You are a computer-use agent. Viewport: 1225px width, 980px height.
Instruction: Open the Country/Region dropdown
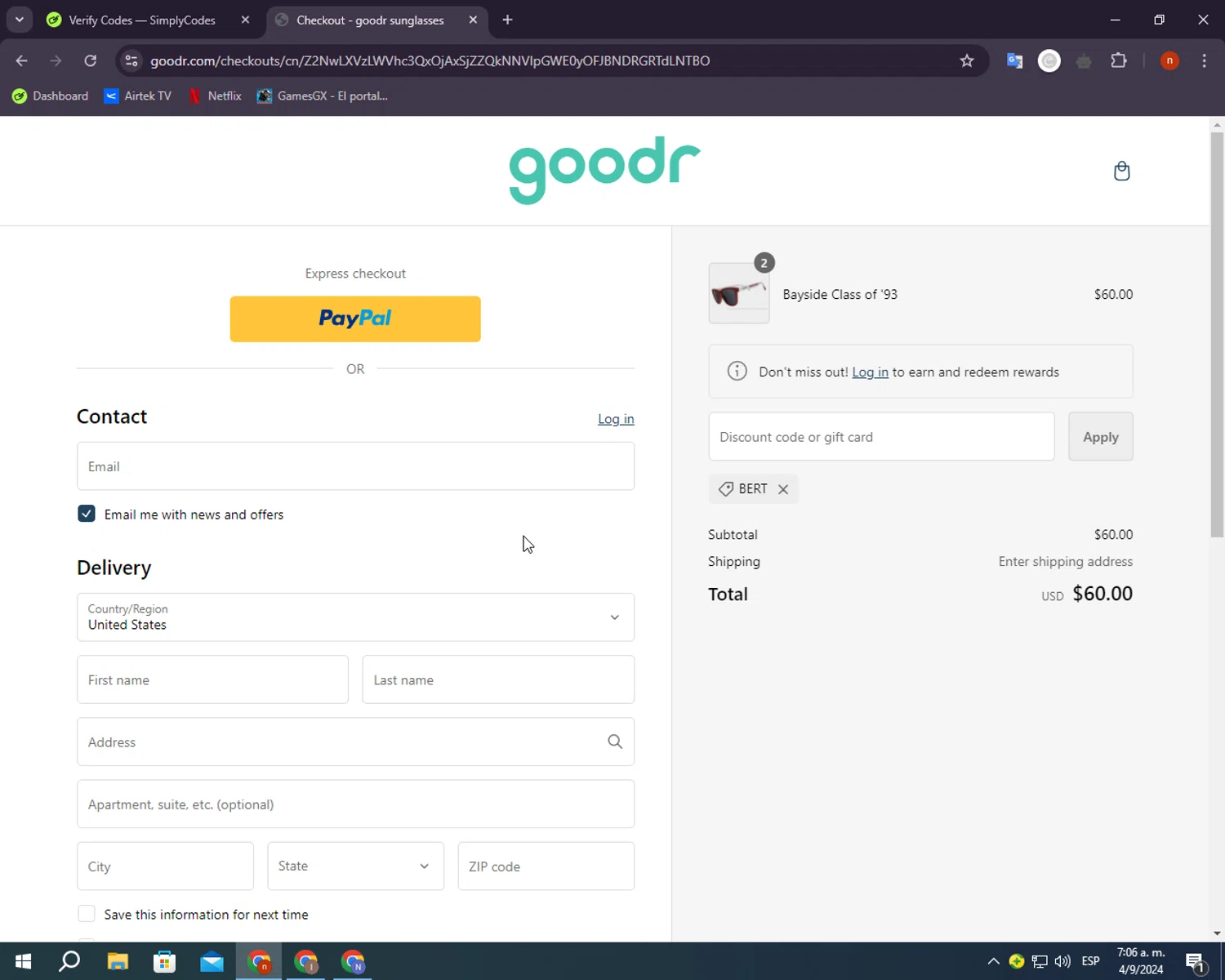(355, 617)
